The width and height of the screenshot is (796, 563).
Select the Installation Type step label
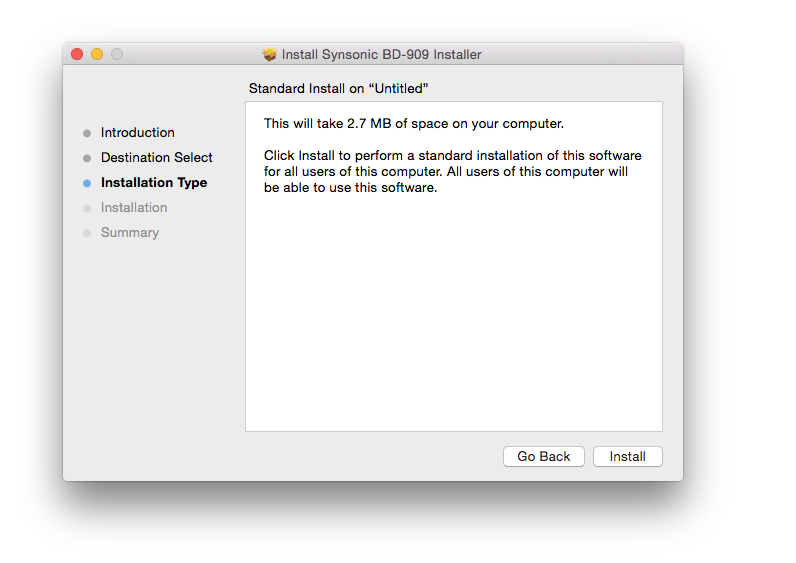click(154, 183)
